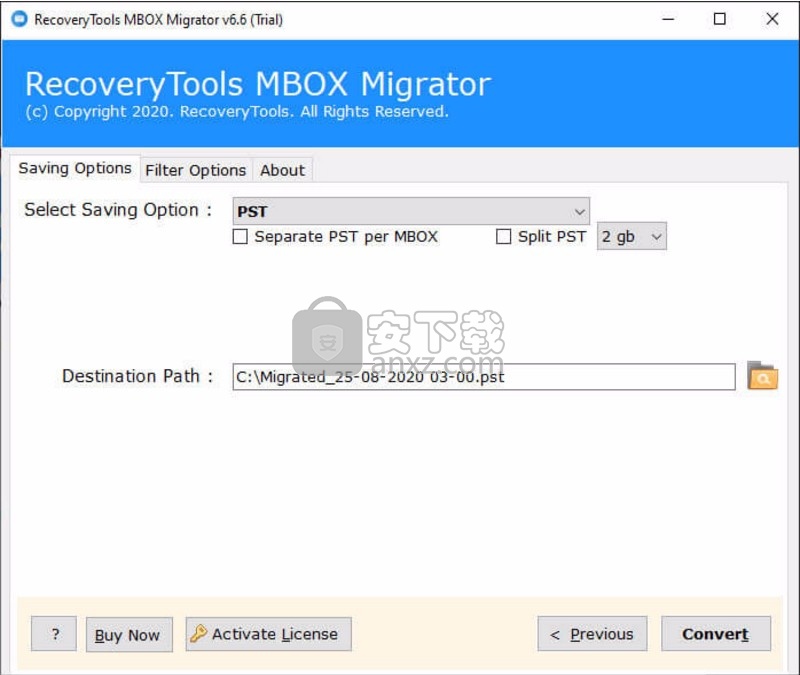Switch to the Filter Options tab
Viewport: 800px width, 675px height.
click(195, 170)
